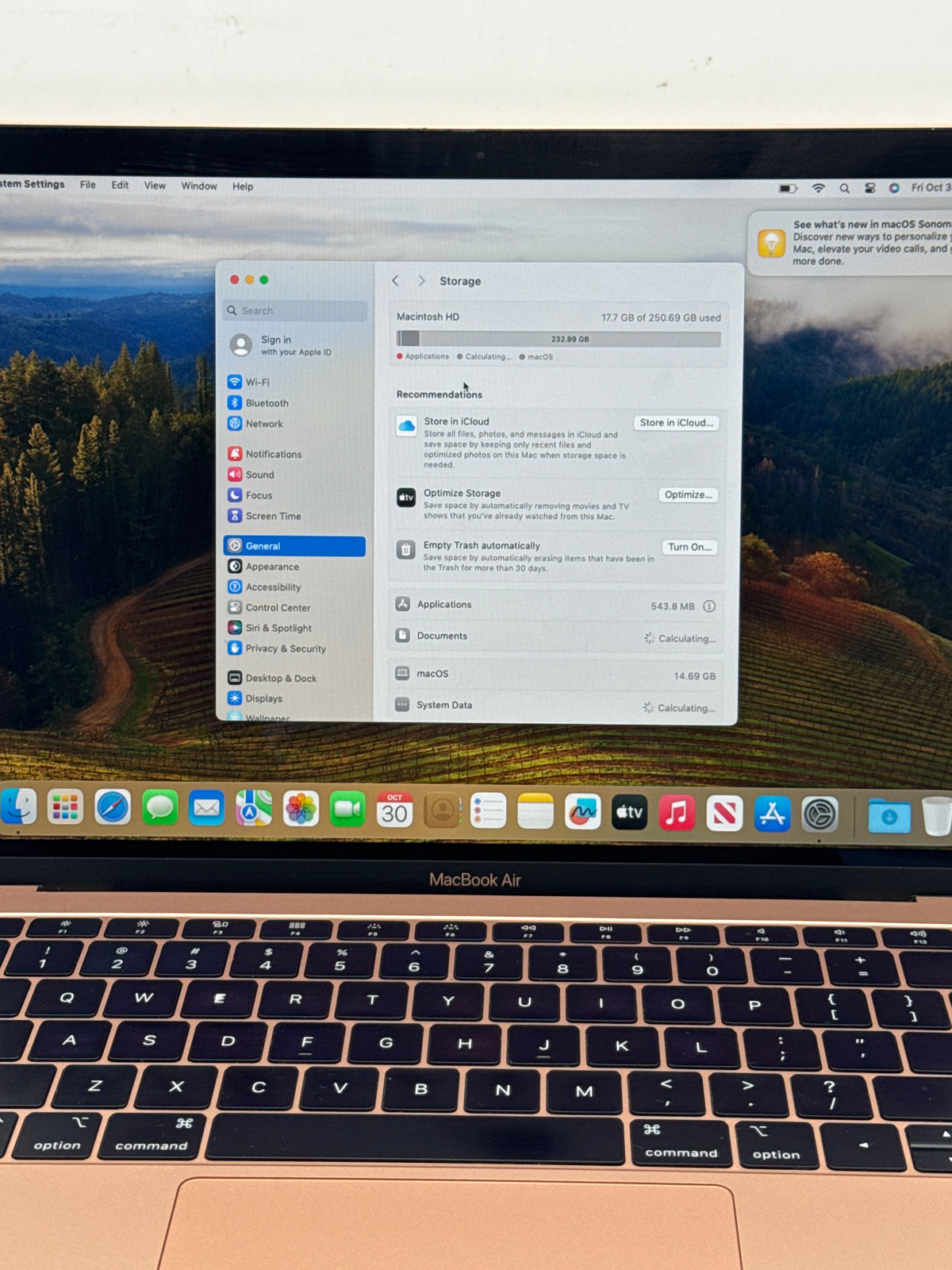Open Launchpad from the Dock
952x1270 pixels.
coord(65,809)
